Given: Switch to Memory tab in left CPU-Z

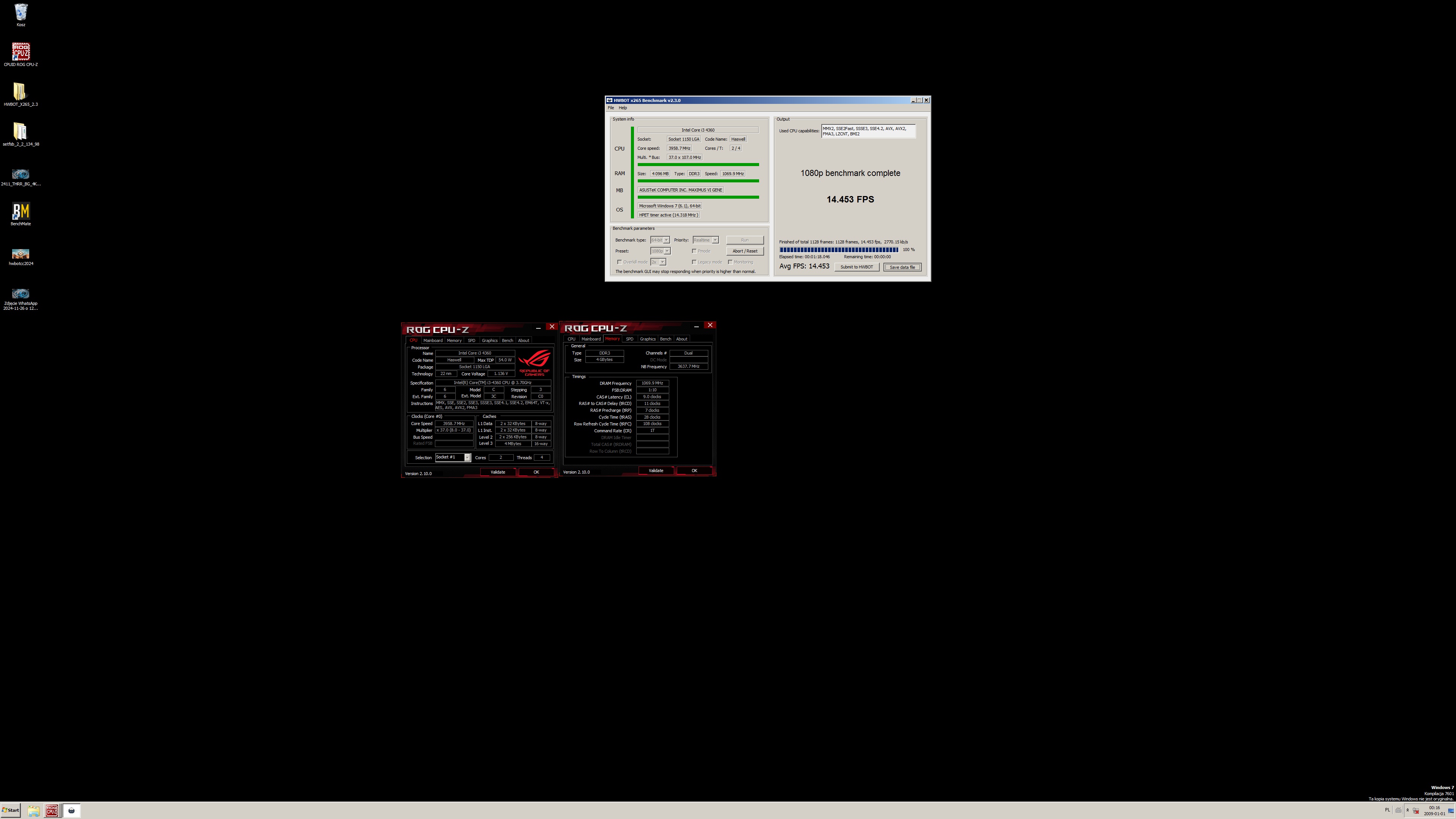Looking at the screenshot, I should click(x=455, y=340).
